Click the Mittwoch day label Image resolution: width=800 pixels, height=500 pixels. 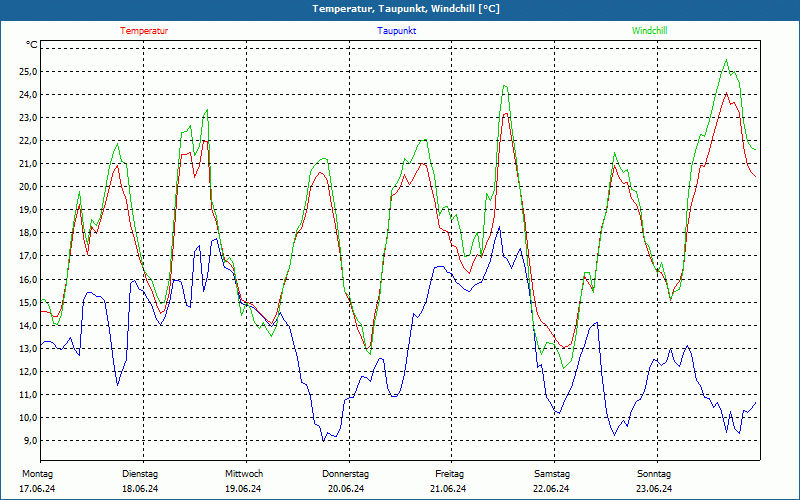pyautogui.click(x=244, y=474)
